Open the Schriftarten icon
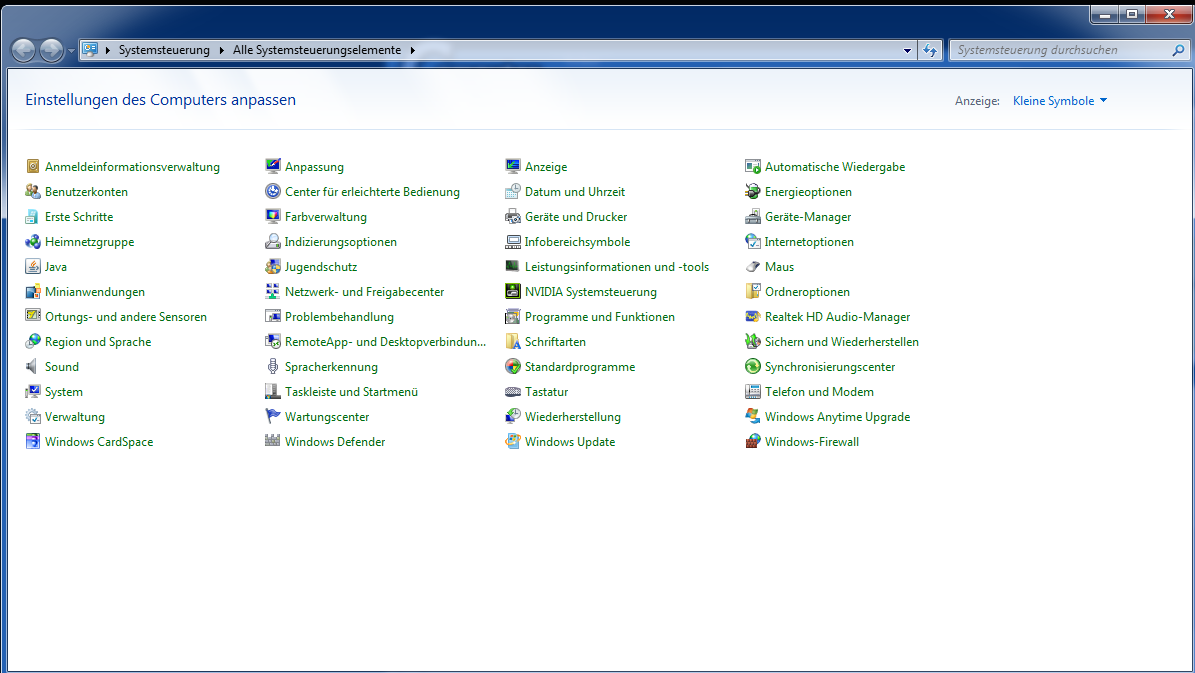This screenshot has width=1195, height=673. 513,341
